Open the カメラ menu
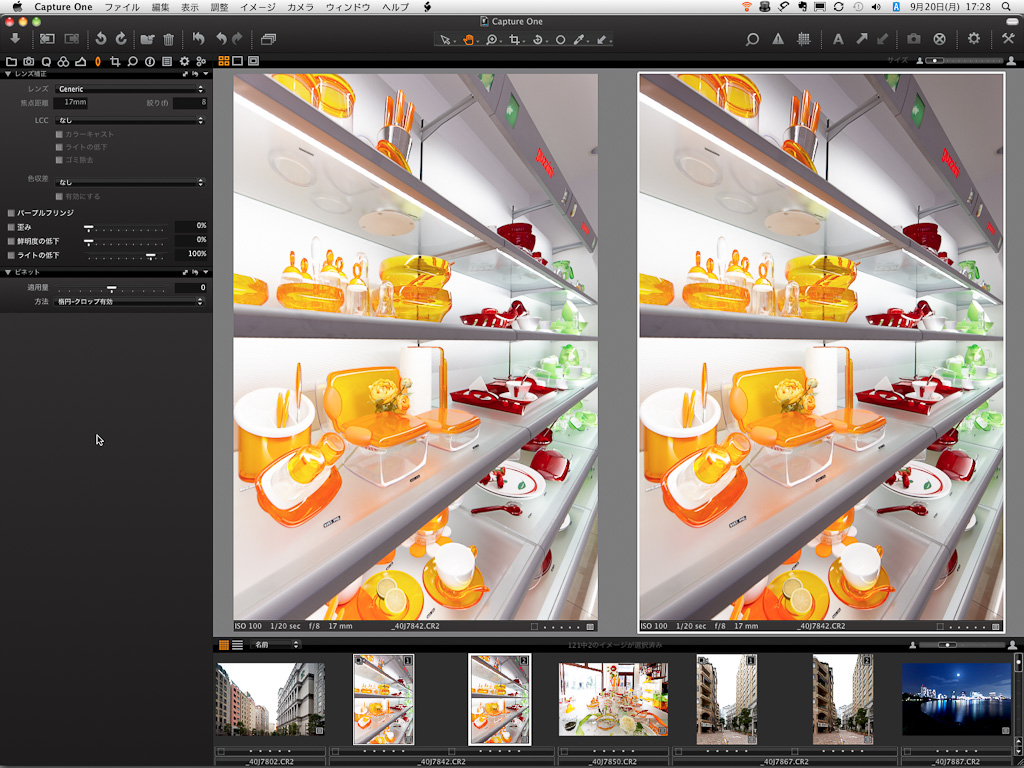This screenshot has height=768, width=1024. point(300,7)
